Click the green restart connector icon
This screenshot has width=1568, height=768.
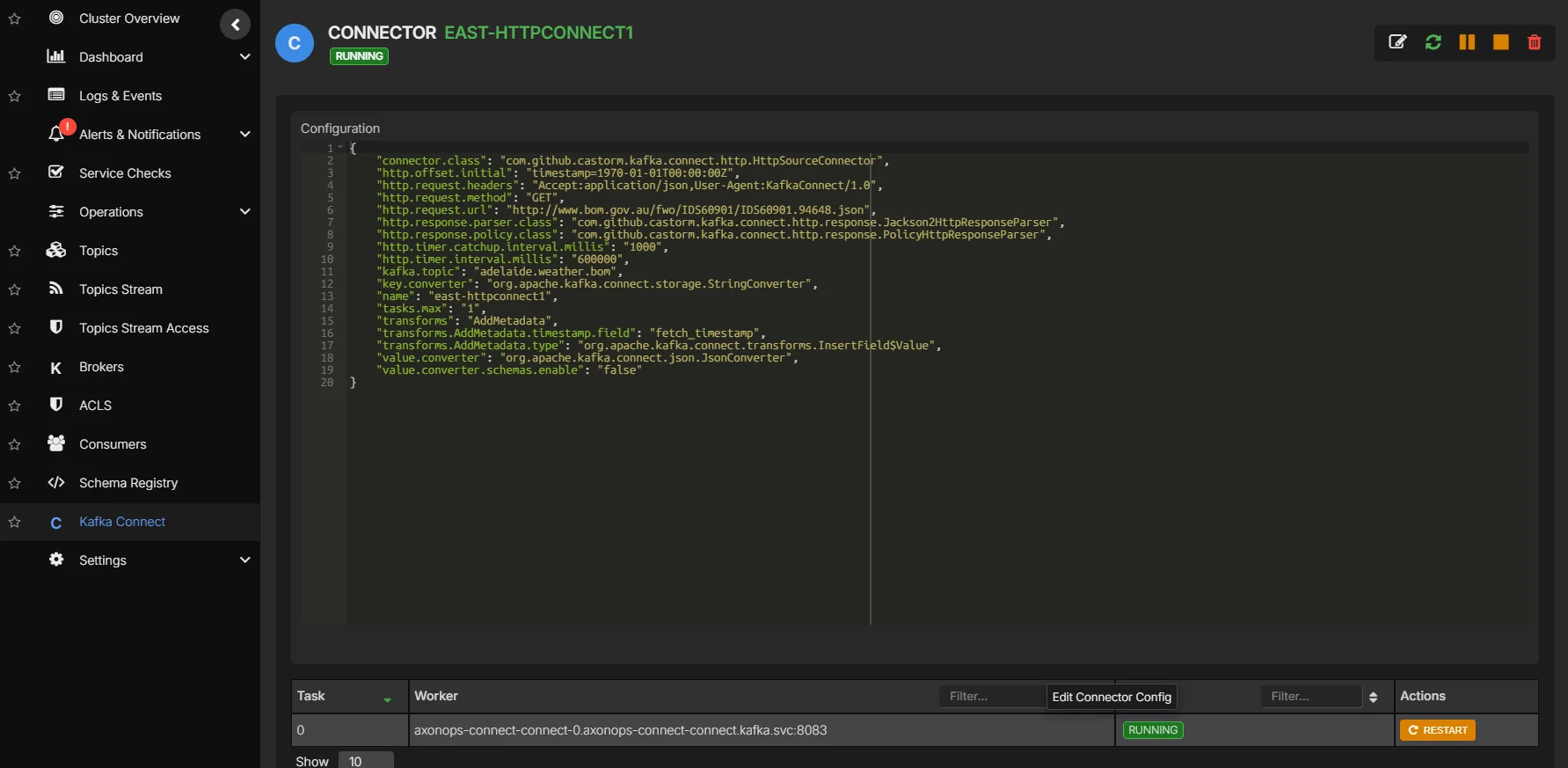pos(1433,42)
